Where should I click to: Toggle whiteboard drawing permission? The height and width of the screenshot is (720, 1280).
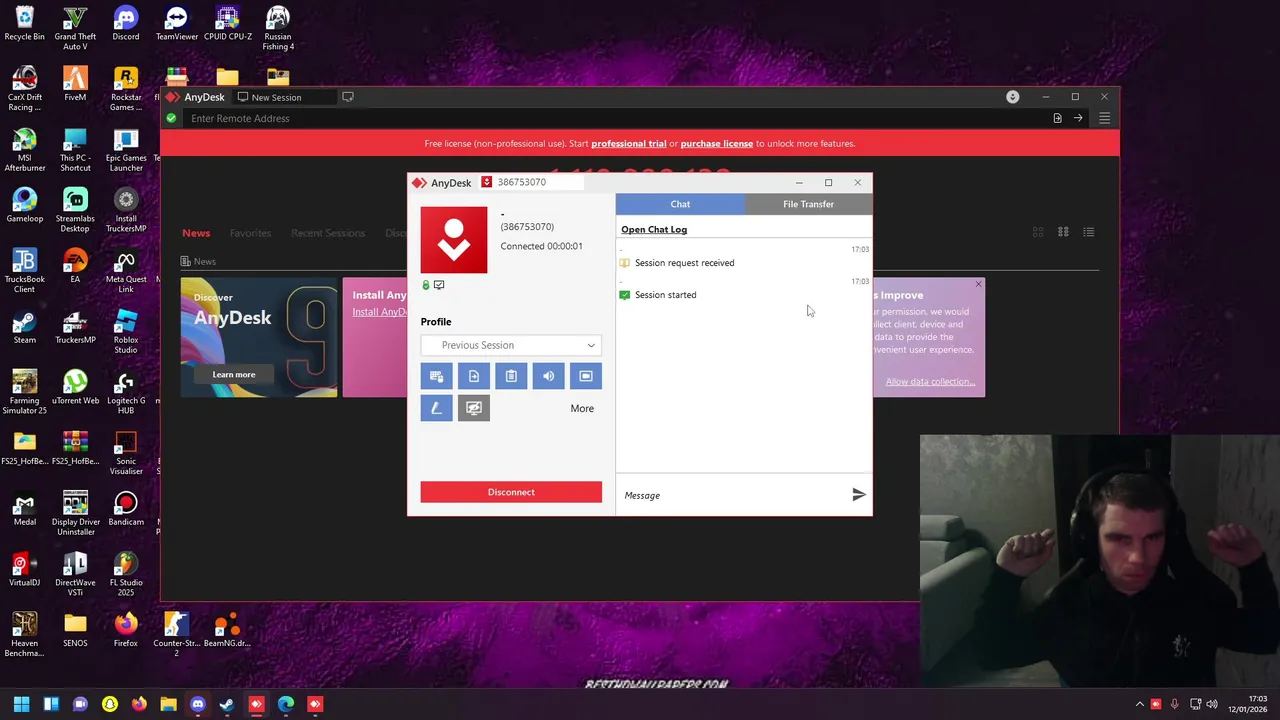point(436,408)
